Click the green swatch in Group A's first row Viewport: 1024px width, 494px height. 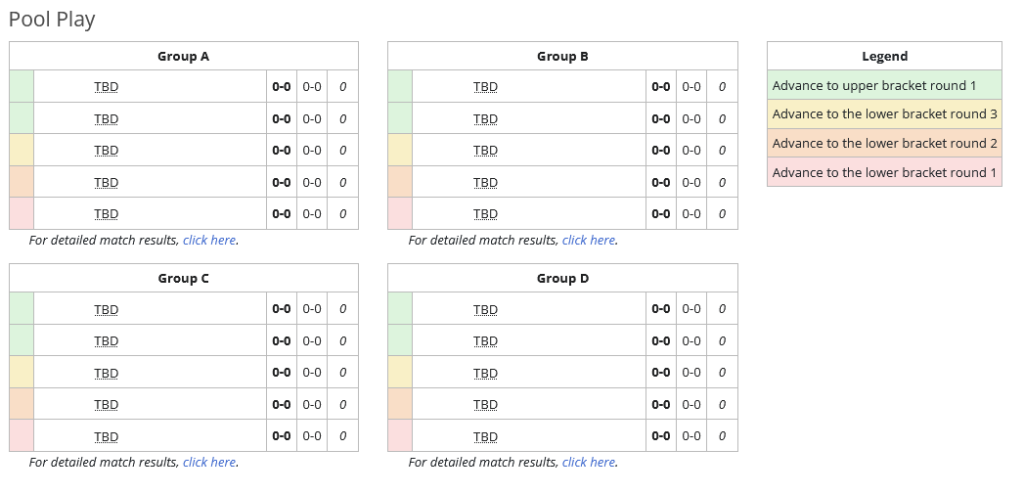click(21, 87)
